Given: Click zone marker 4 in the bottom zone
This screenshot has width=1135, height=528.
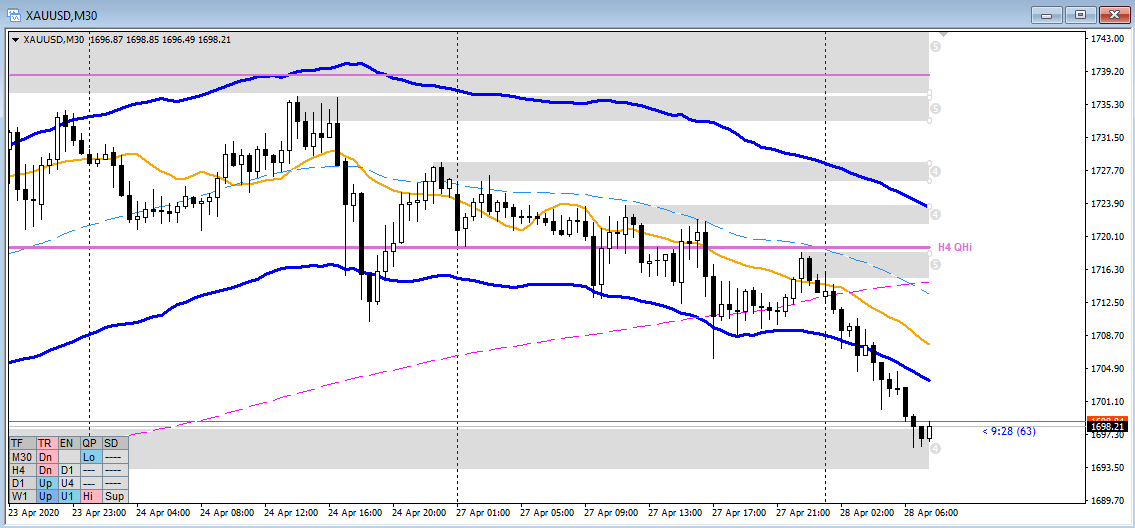Looking at the screenshot, I should click(x=935, y=448).
